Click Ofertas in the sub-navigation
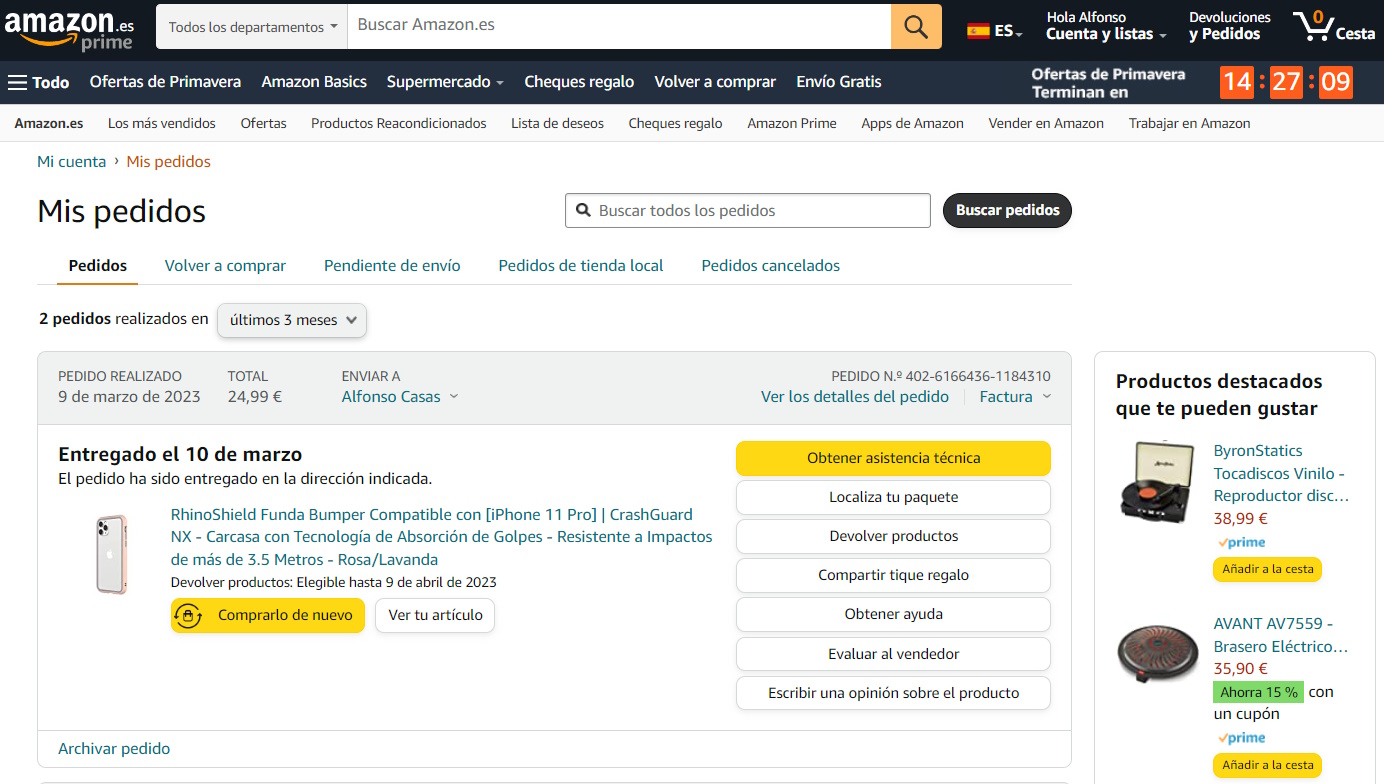Screen dimensions: 1384x784 (x=263, y=123)
